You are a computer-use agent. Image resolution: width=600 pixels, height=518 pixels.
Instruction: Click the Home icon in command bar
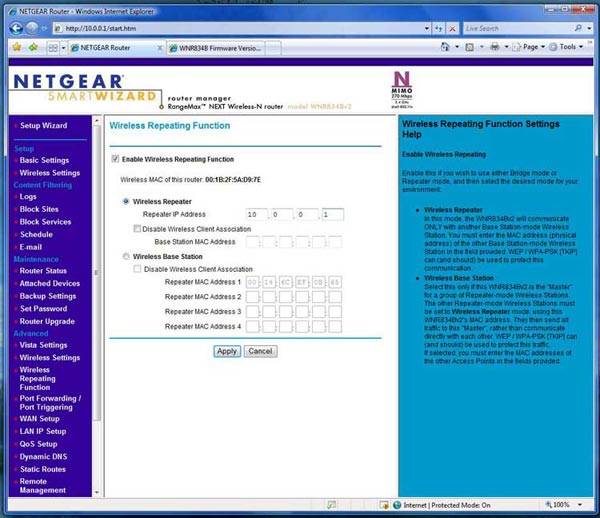[x=445, y=47]
